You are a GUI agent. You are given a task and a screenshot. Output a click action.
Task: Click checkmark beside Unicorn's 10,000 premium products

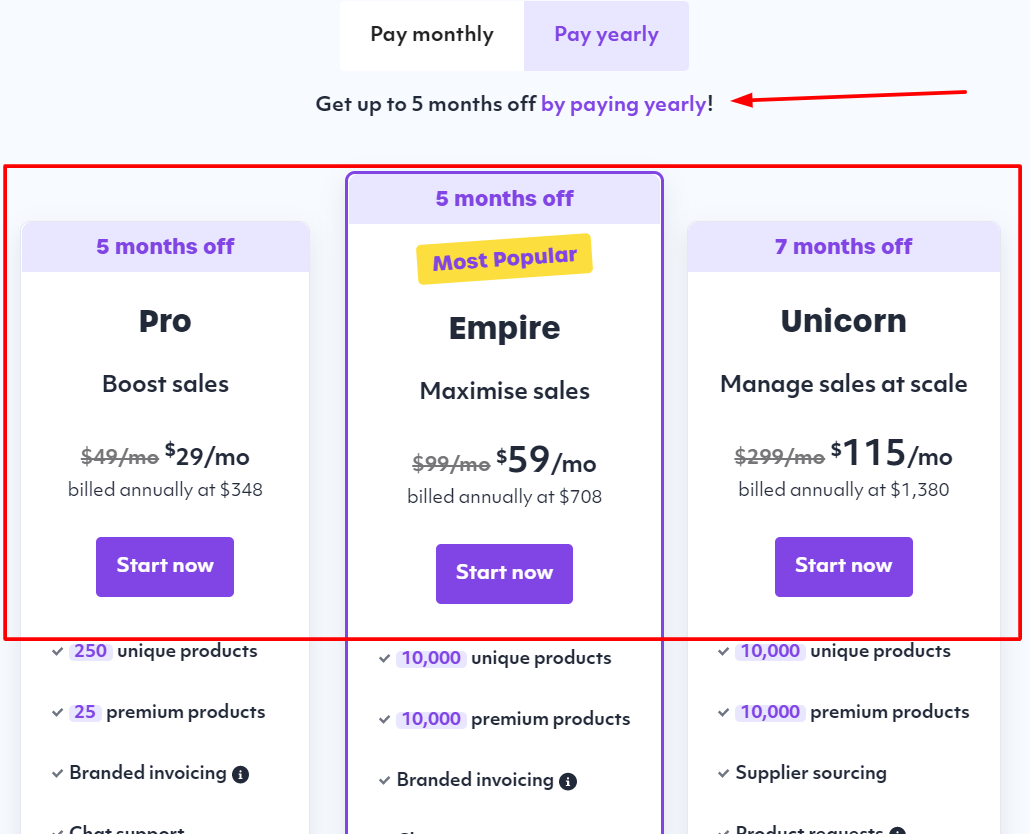click(723, 713)
